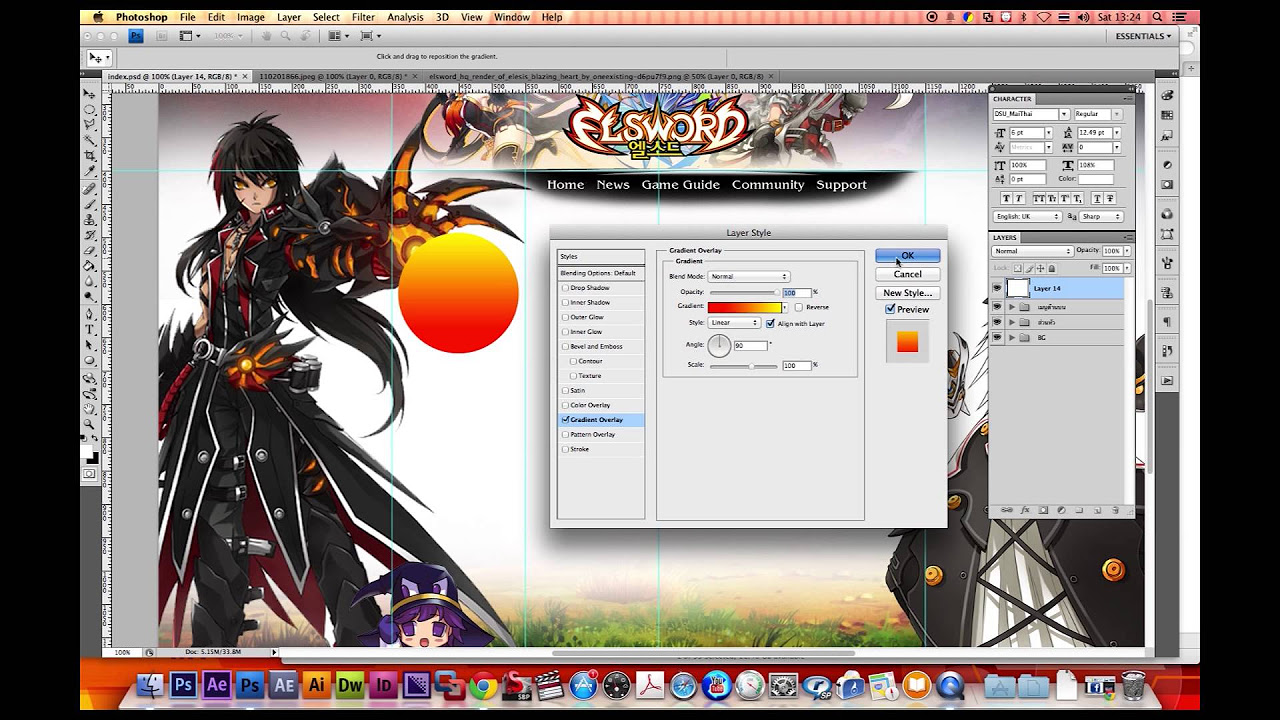
Task: Select the Eraser tool
Action: (90, 249)
